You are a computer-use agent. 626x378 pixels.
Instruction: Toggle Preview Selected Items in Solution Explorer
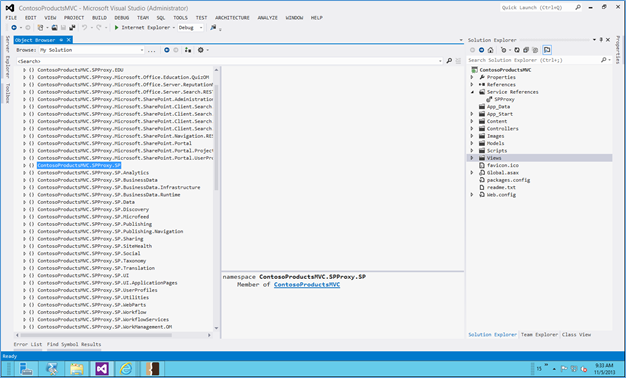pos(547,50)
